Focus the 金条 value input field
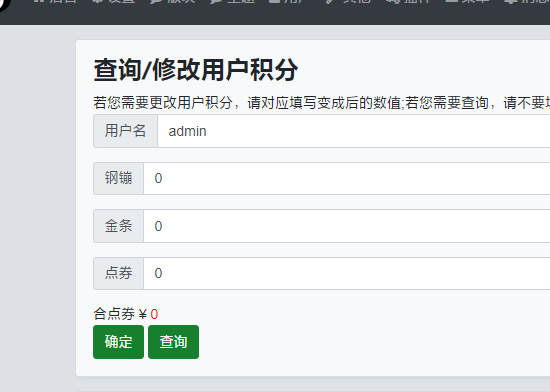This screenshot has height=392, width=550. point(347,226)
